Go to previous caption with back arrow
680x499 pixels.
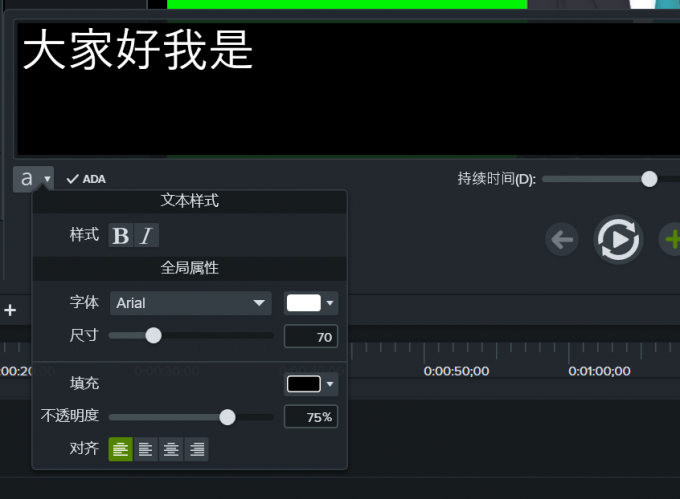click(x=562, y=239)
